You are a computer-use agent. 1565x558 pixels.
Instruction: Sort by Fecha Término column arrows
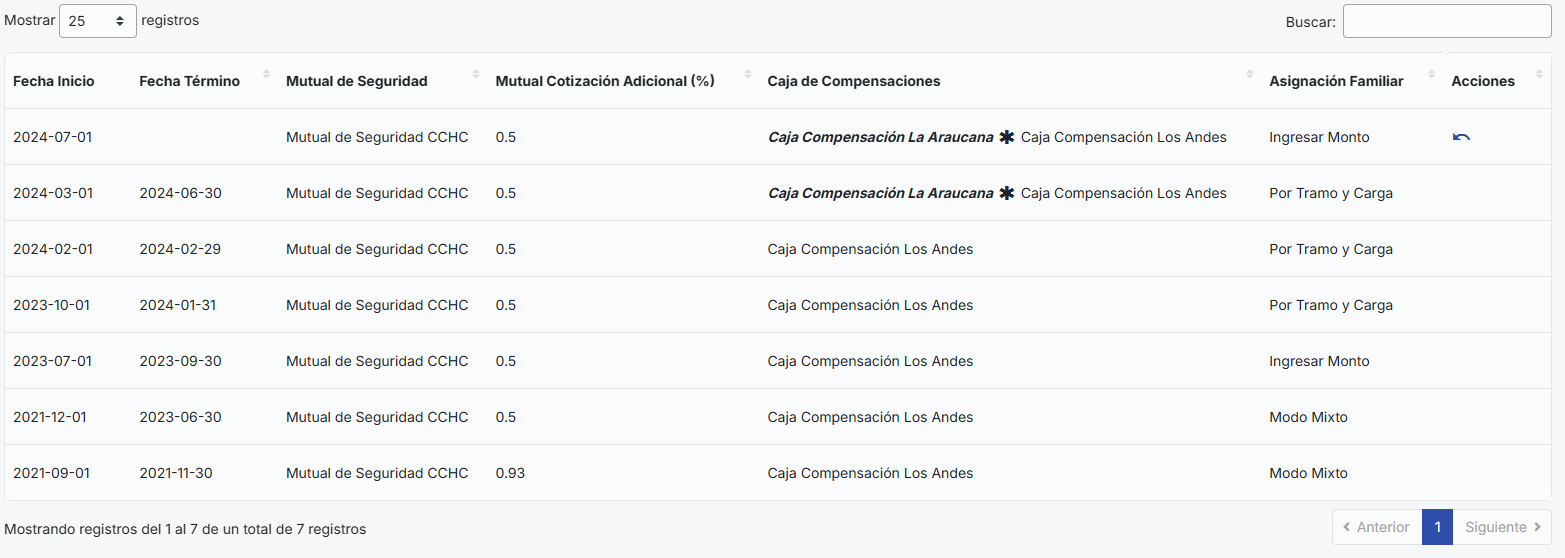click(266, 75)
